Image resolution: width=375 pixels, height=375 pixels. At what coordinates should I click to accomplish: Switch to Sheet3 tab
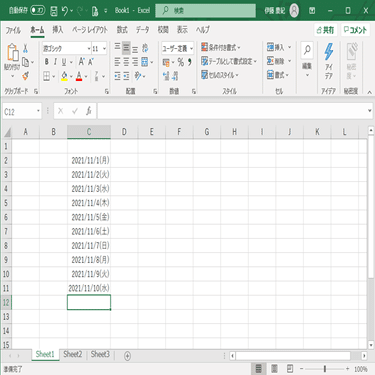tap(100, 354)
